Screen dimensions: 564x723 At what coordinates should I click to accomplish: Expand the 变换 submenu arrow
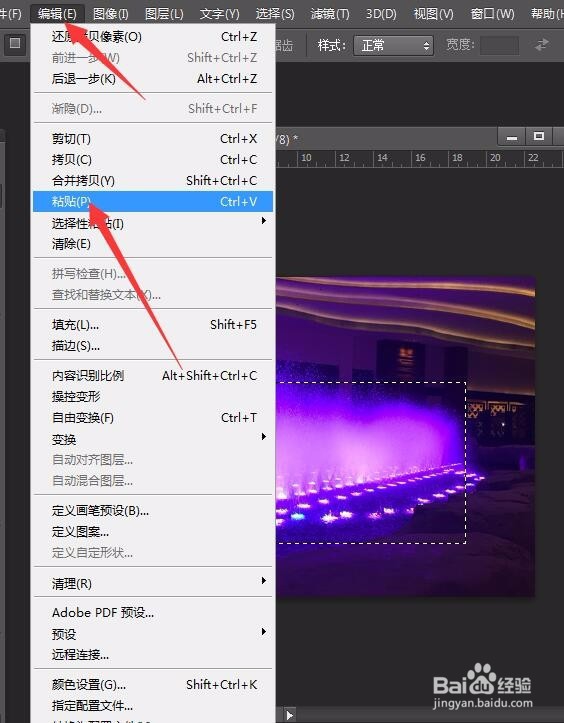264,436
